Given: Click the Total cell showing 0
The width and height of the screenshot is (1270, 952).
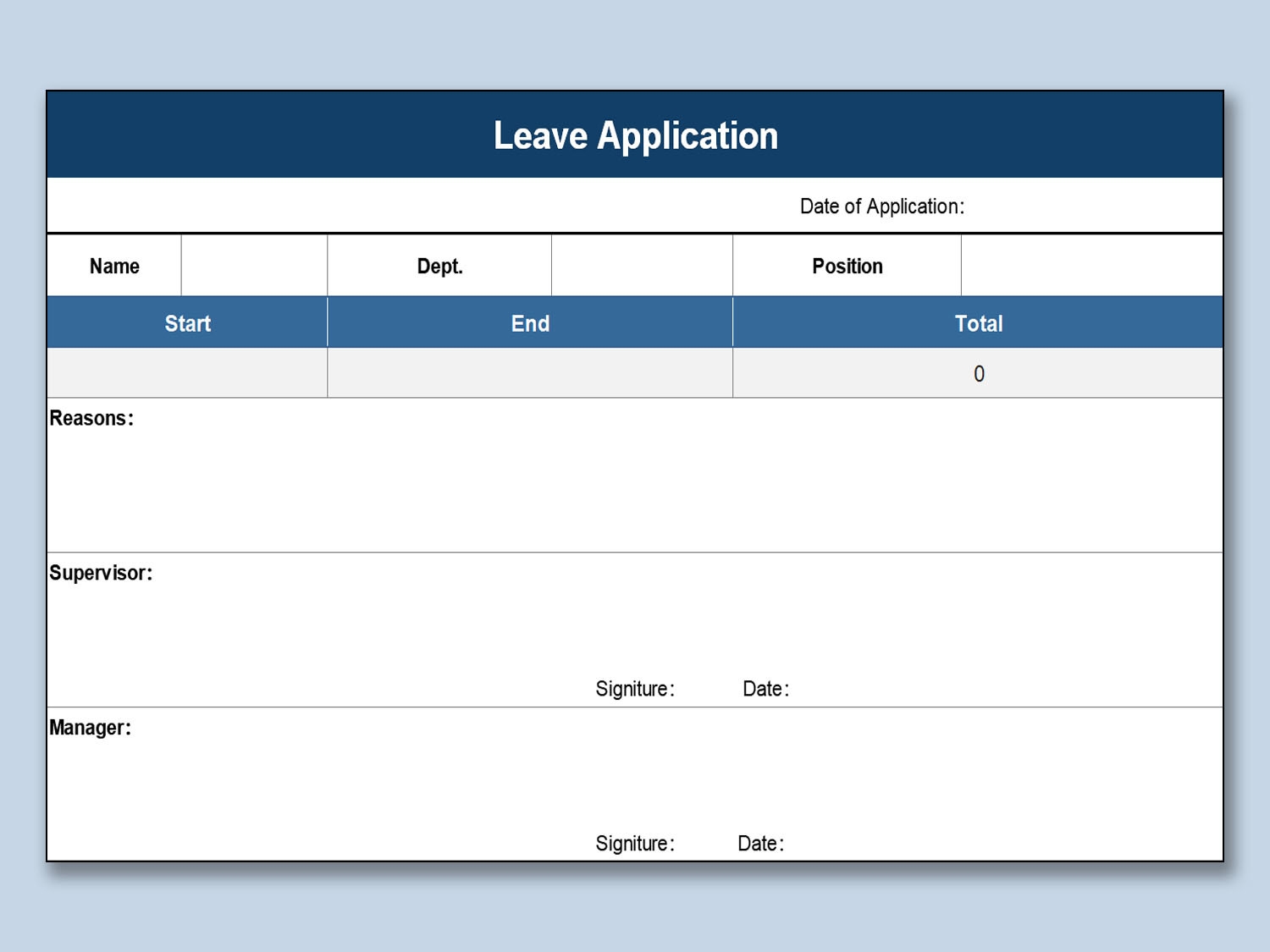Looking at the screenshot, I should pyautogui.click(x=978, y=373).
